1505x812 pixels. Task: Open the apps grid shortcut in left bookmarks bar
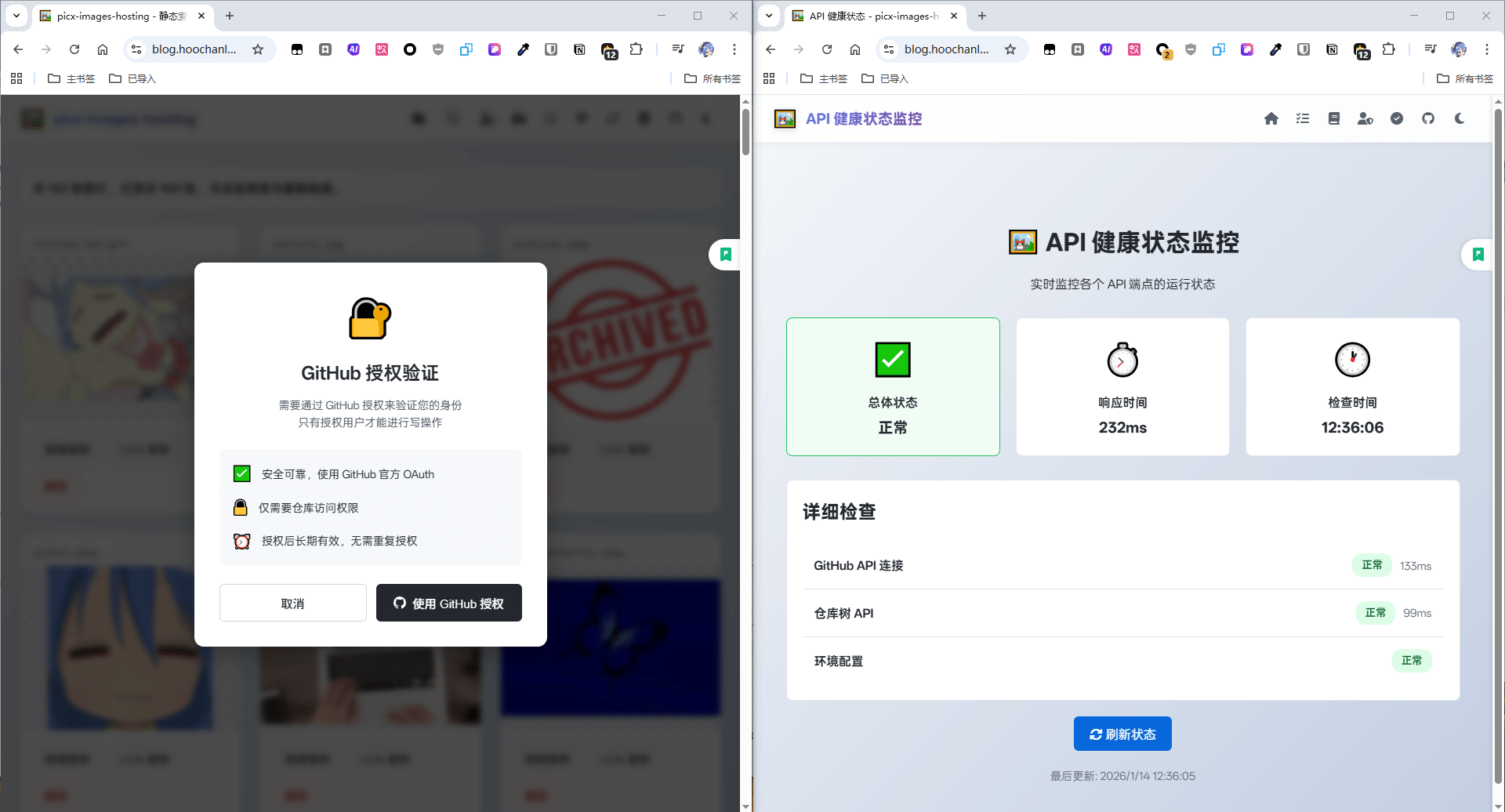coord(16,78)
